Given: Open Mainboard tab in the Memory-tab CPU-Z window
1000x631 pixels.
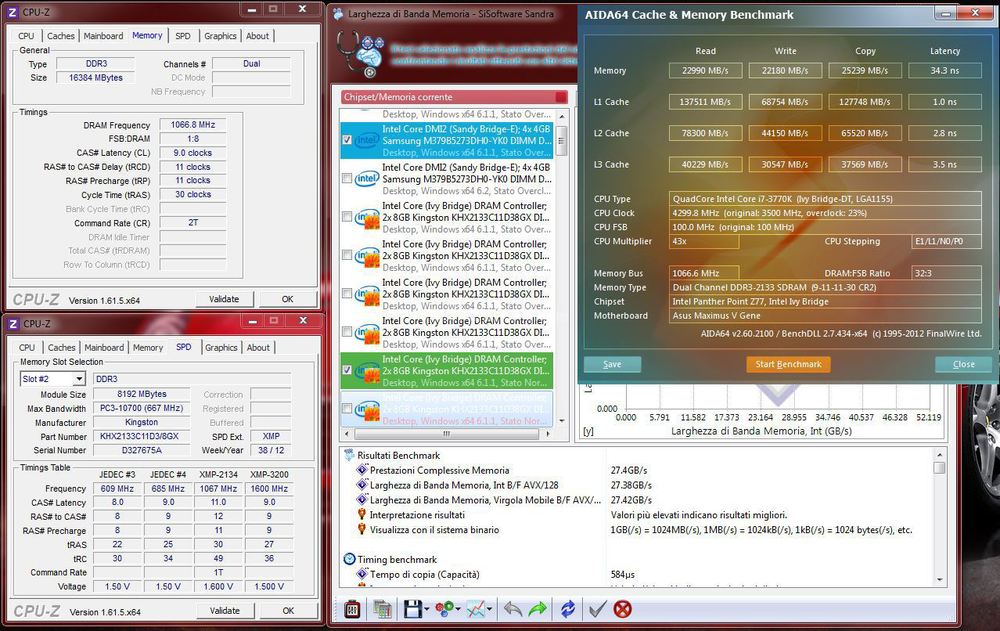Looking at the screenshot, I should [103, 36].
